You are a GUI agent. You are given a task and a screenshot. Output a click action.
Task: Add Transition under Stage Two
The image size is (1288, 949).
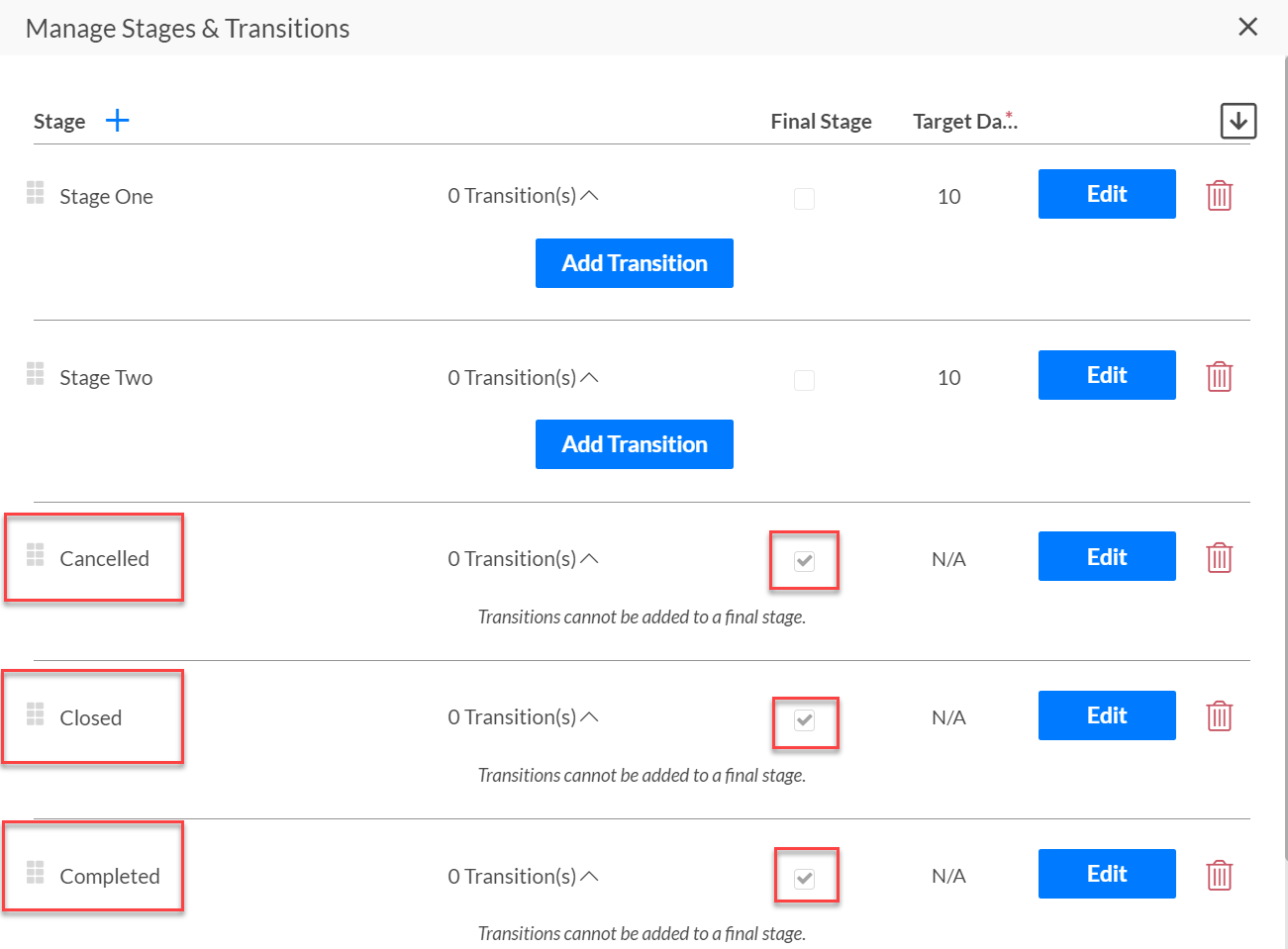(x=635, y=444)
